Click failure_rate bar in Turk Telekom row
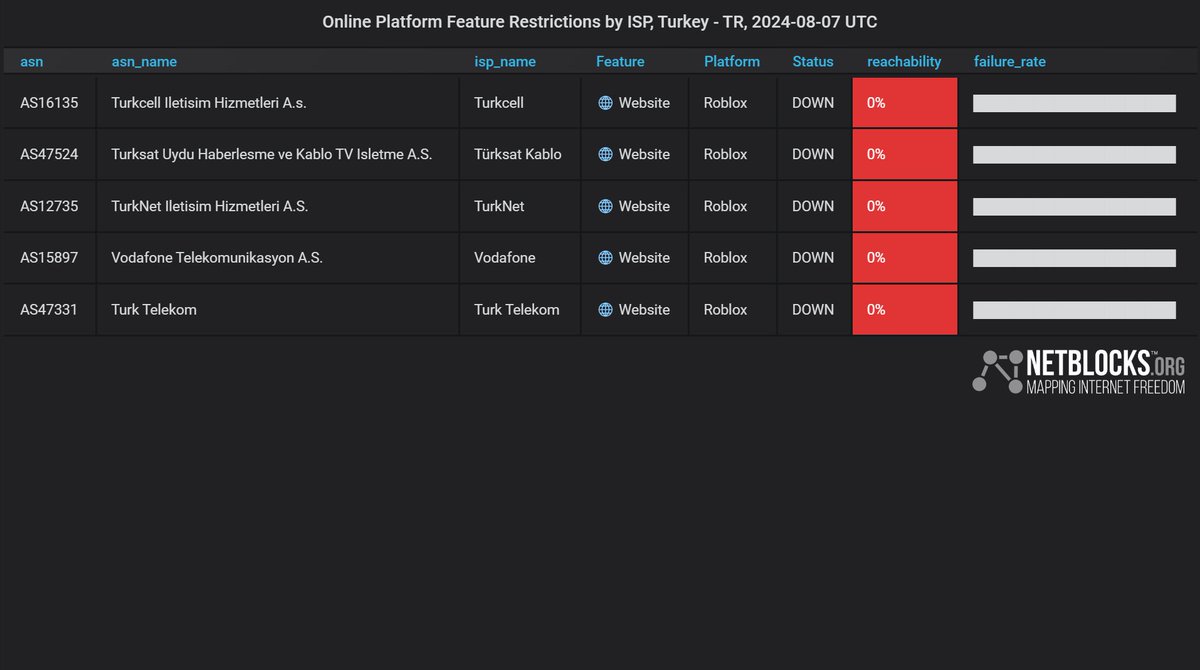Viewport: 1200px width, 670px height. [x=1074, y=310]
